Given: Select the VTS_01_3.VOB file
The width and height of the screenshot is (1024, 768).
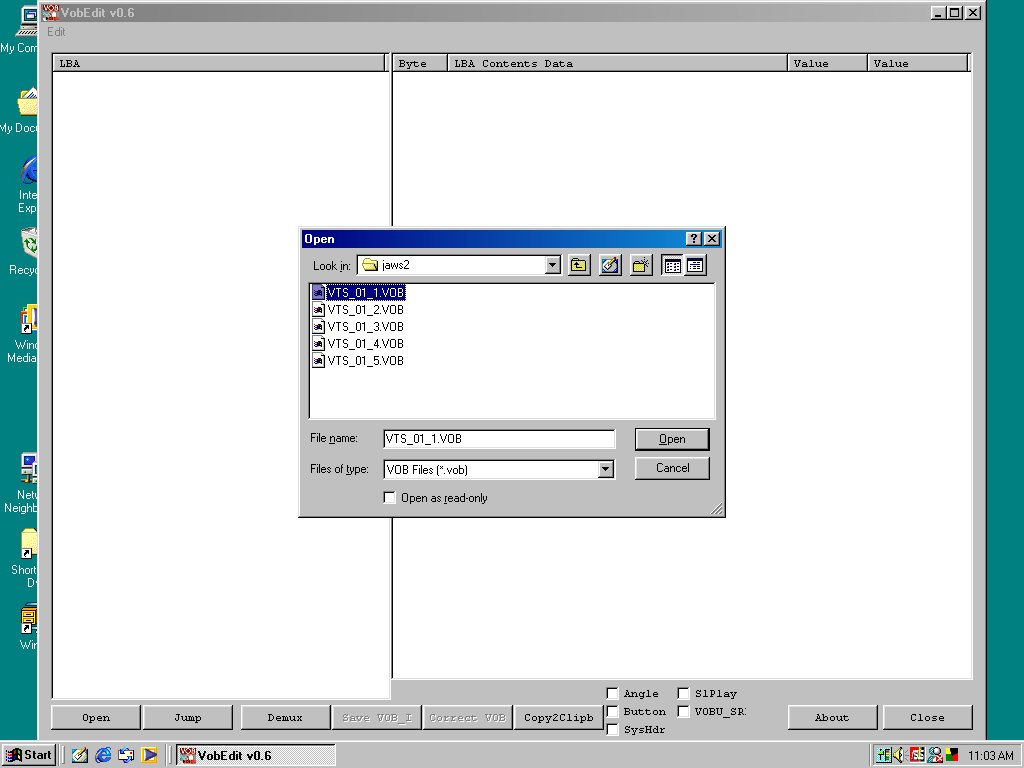Looking at the screenshot, I should [365, 327].
